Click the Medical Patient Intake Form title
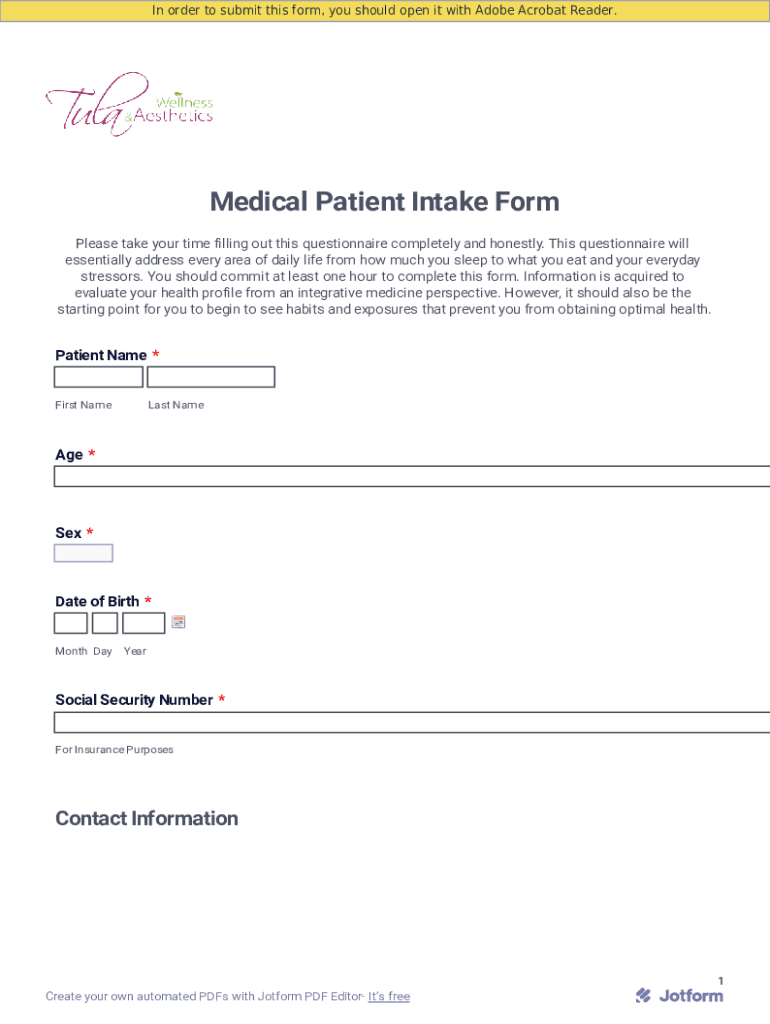This screenshot has width=770, height=1024. pos(384,202)
